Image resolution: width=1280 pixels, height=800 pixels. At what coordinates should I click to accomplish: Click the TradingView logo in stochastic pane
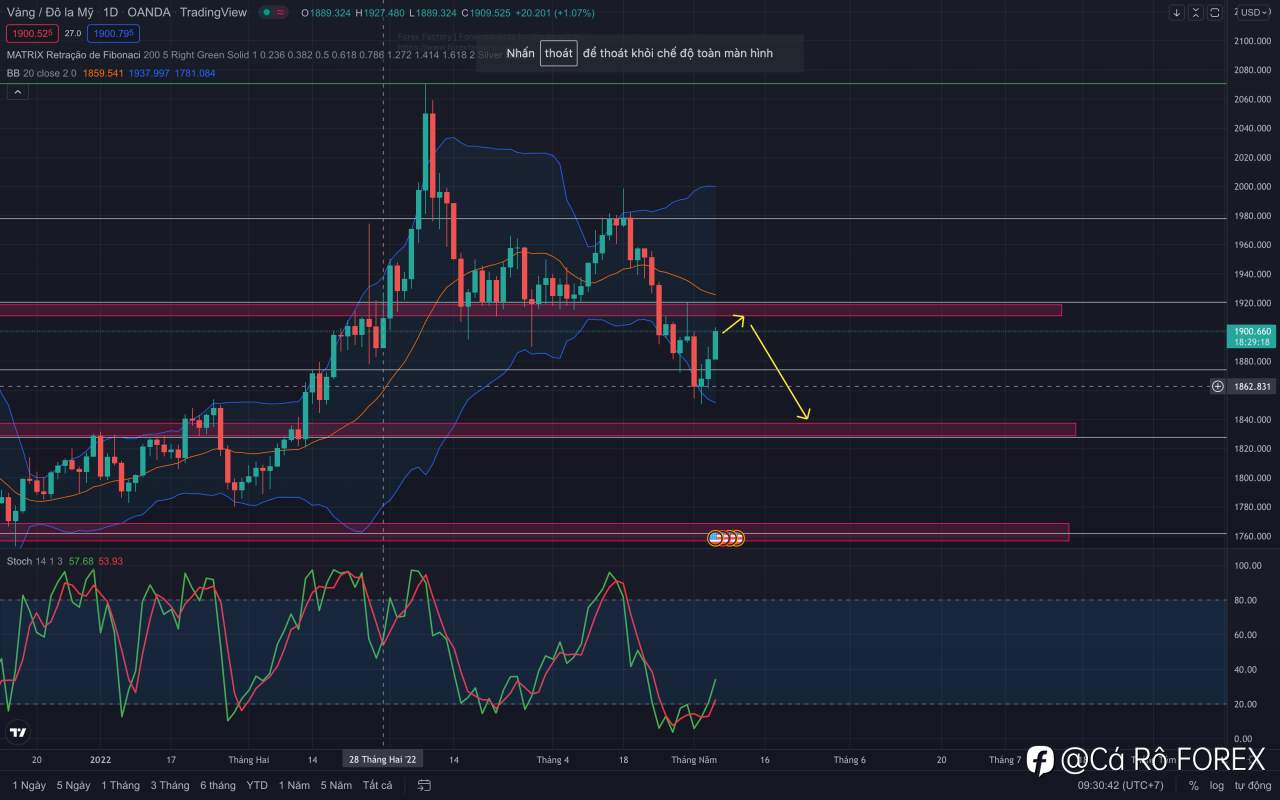(17, 734)
